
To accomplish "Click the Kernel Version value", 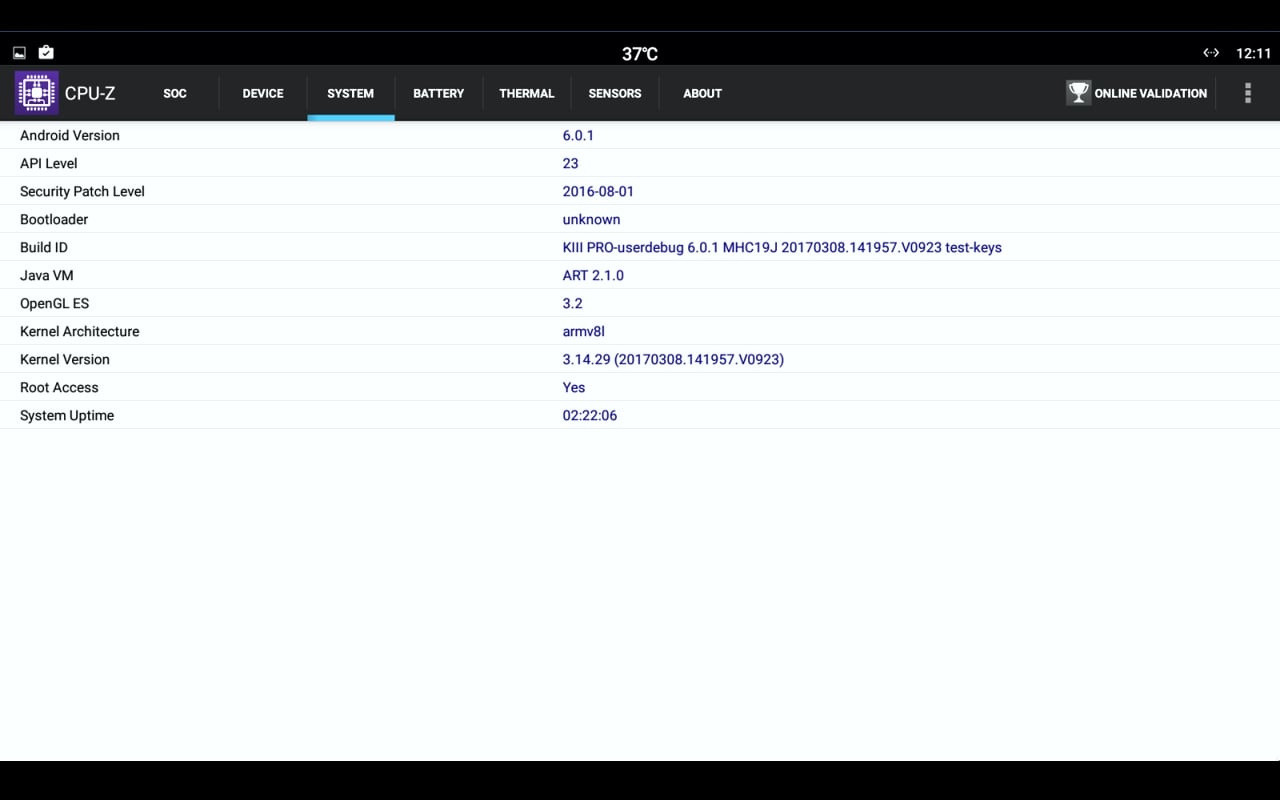I will coord(674,359).
